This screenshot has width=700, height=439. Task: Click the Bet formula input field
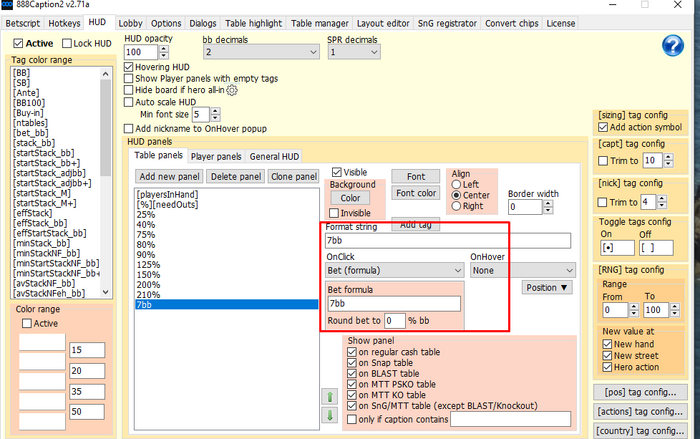point(393,303)
